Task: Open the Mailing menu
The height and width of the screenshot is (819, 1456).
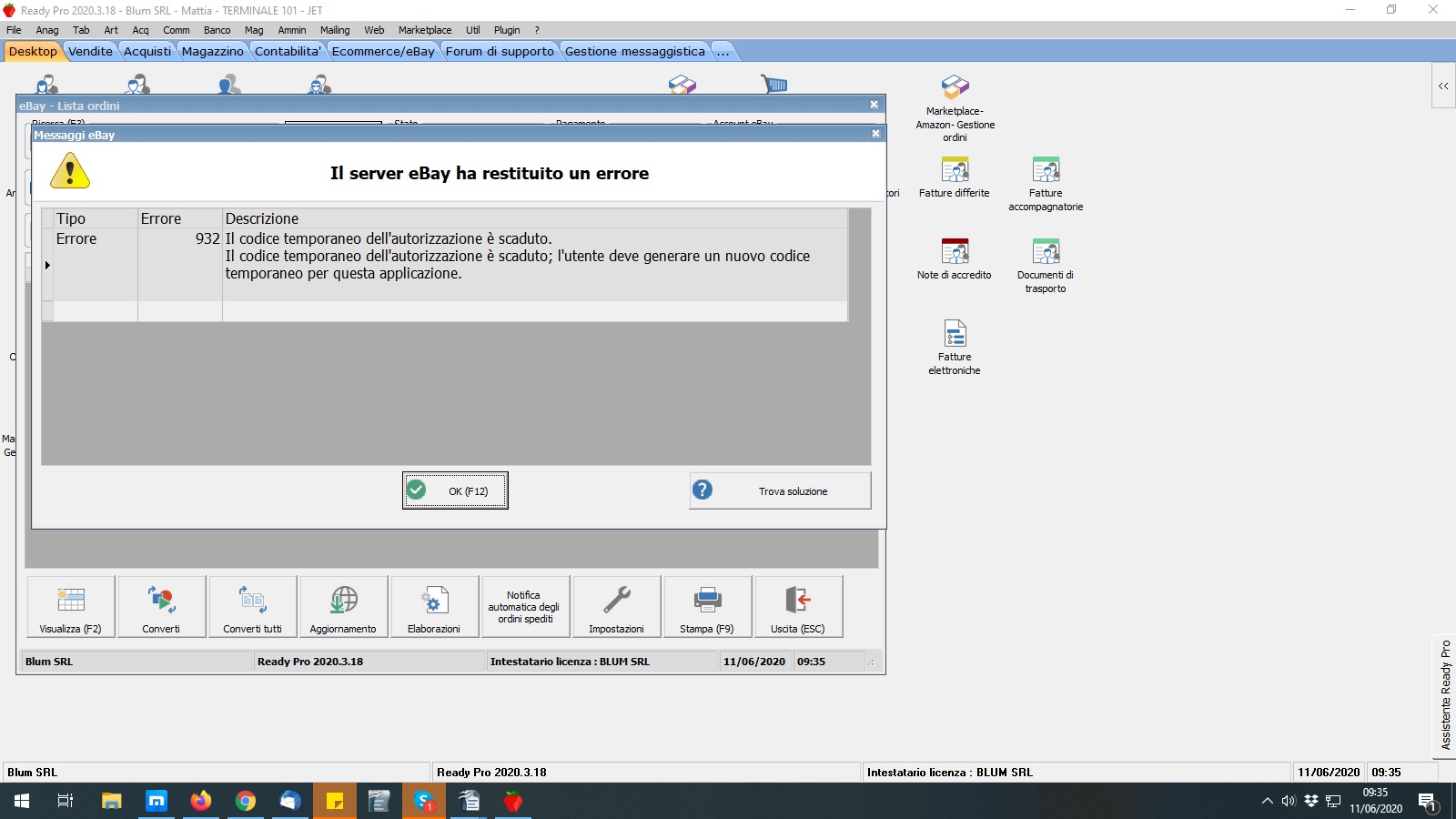Action: (x=335, y=30)
